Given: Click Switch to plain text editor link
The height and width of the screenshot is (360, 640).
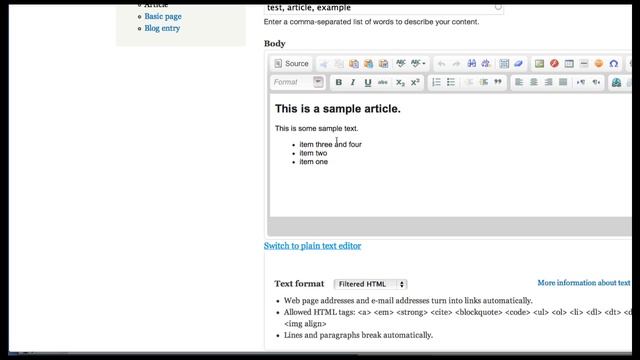Looking at the screenshot, I should [312, 246].
